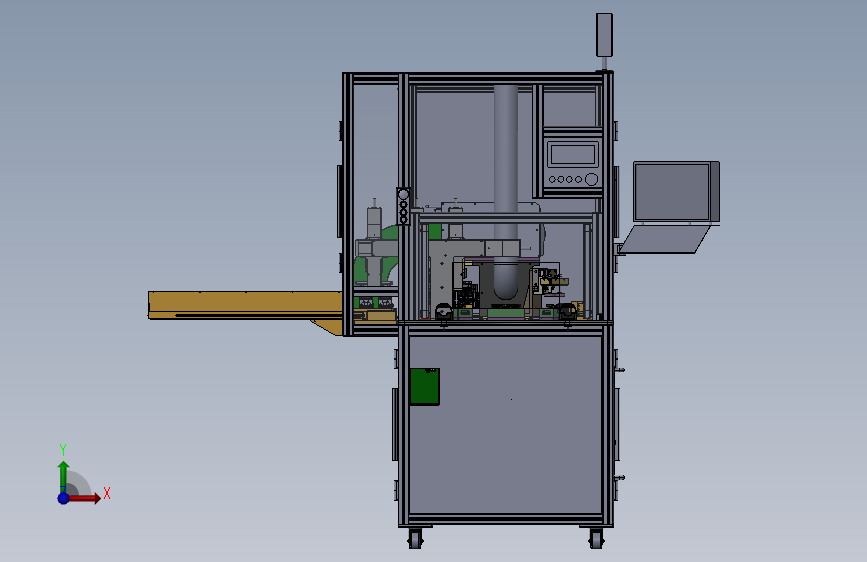867x562 pixels.
Task: Click the blue Z axis ball of the triad
Action: (64, 498)
